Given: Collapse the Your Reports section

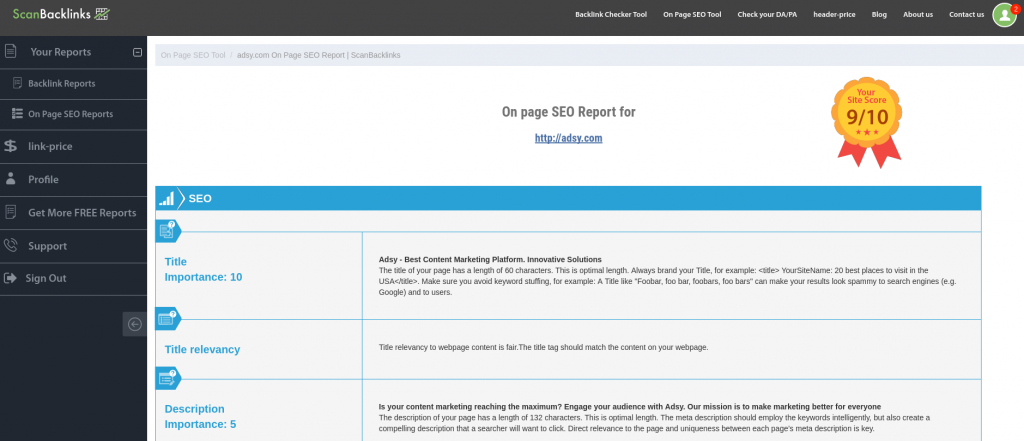Looking at the screenshot, I should [137, 52].
